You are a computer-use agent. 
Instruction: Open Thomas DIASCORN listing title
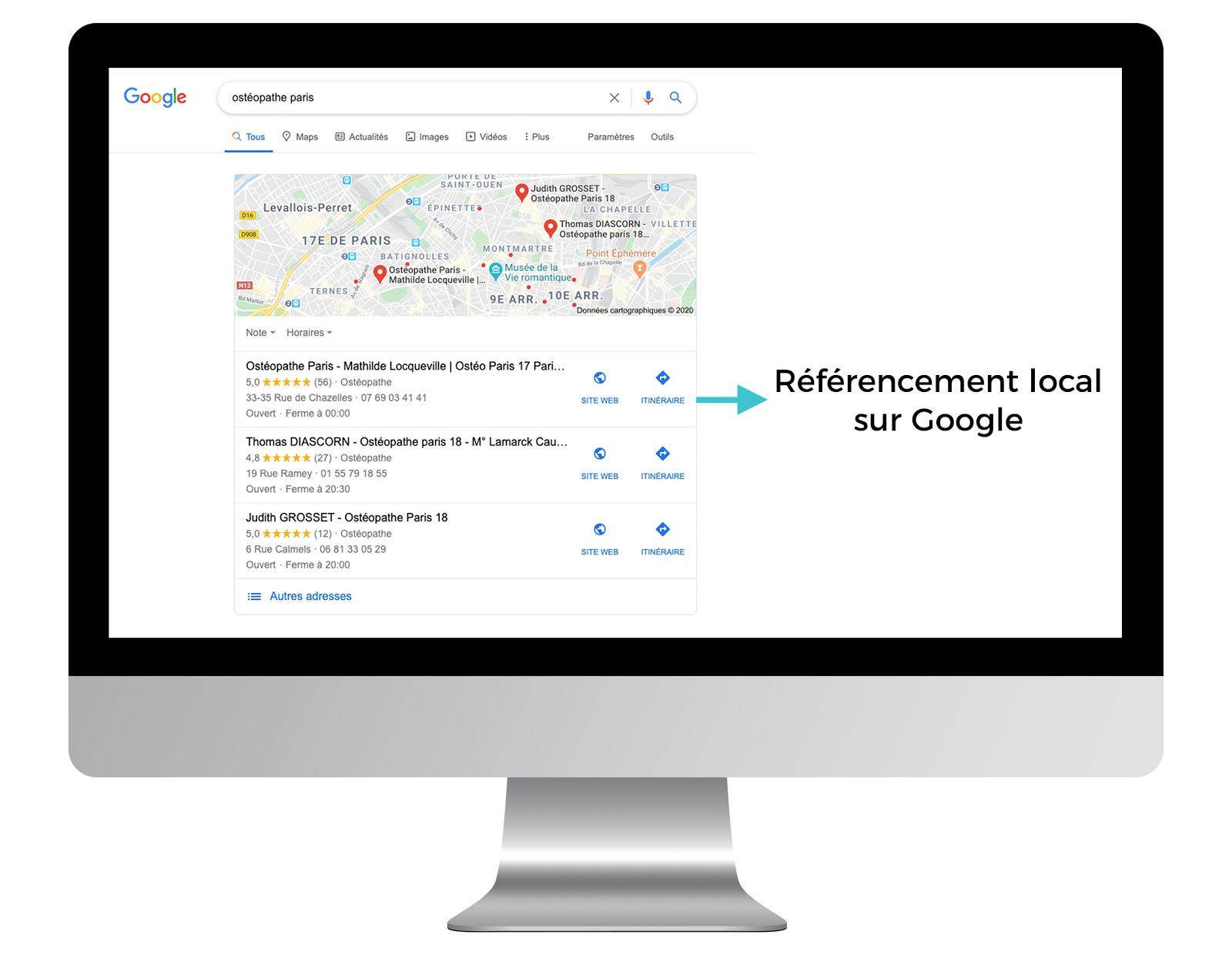(407, 441)
